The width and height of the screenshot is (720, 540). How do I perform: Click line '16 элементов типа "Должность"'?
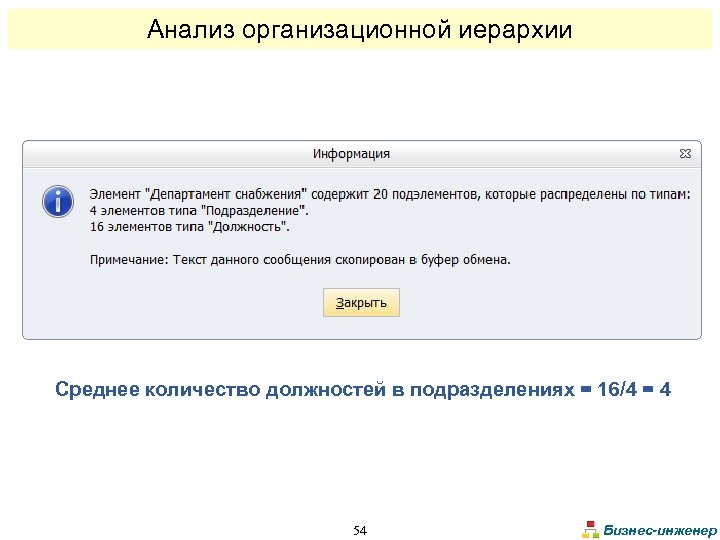190,227
